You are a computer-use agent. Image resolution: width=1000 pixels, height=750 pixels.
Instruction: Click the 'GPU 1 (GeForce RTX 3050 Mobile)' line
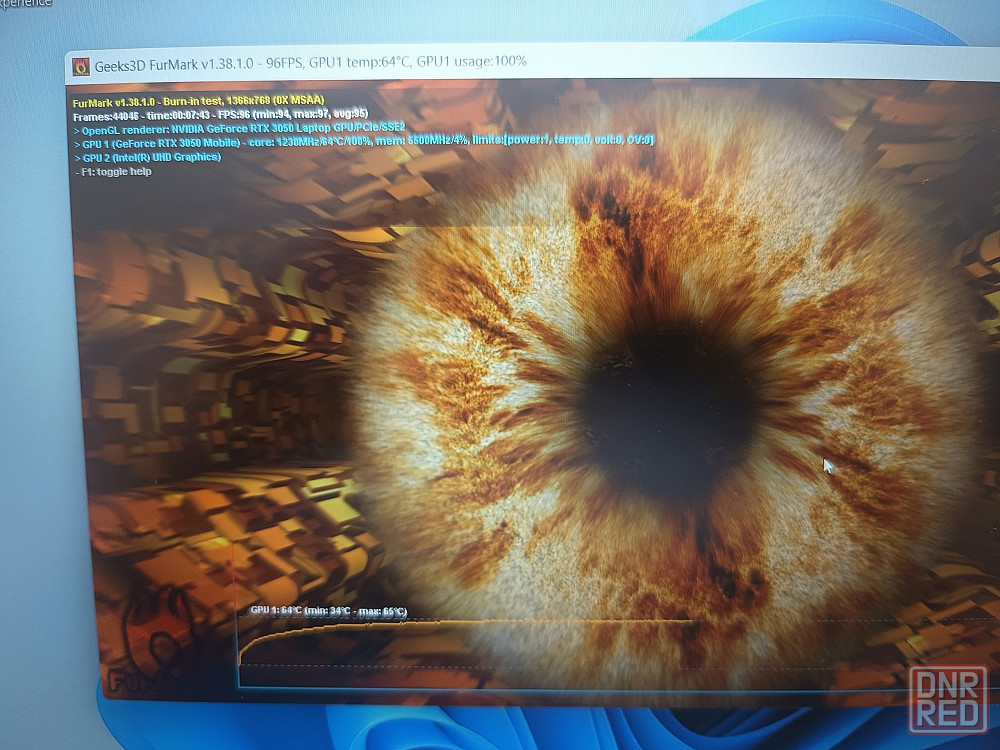[x=364, y=142]
